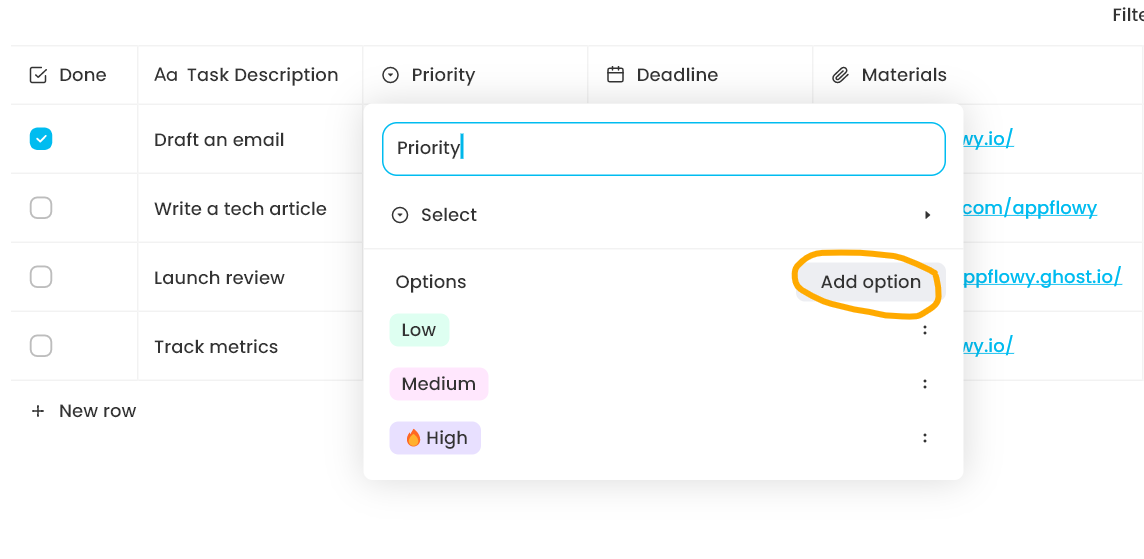Click the three-dot icon beside Low option
The width and height of the screenshot is (1144, 559).
(x=925, y=330)
